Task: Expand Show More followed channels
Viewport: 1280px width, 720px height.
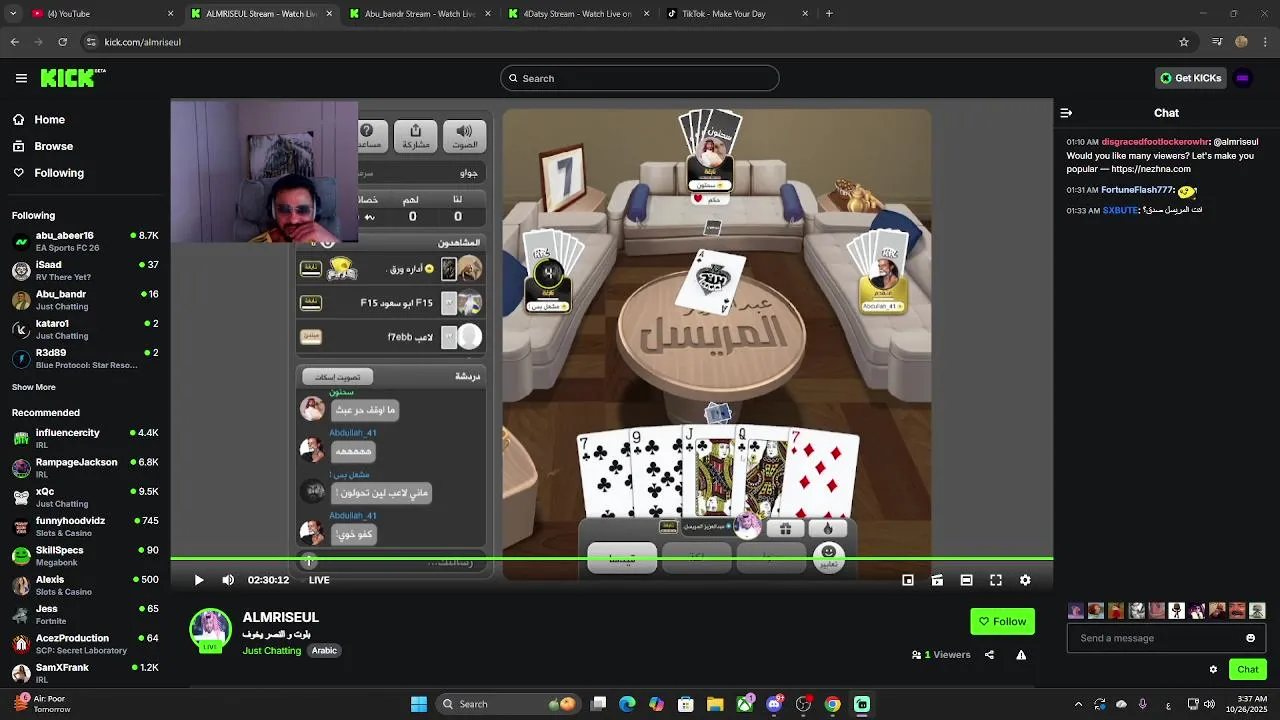Action: coord(34,387)
